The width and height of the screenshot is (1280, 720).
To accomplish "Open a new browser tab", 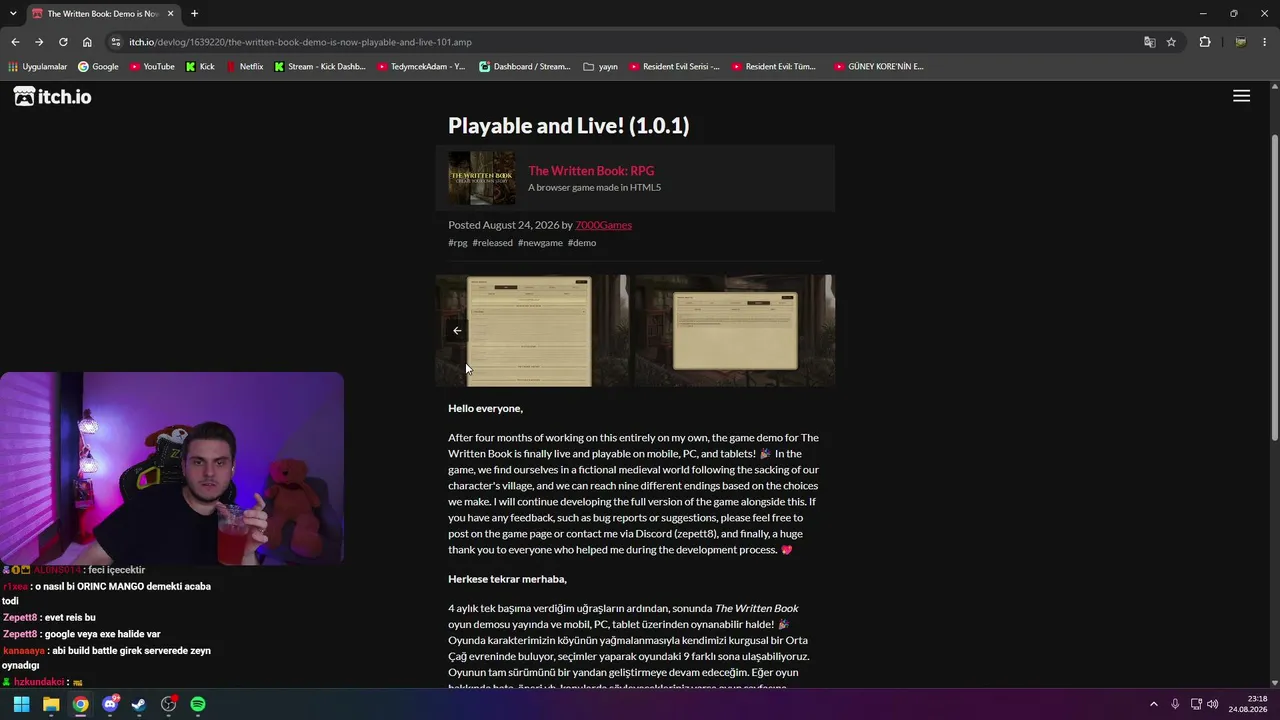I will click(194, 14).
